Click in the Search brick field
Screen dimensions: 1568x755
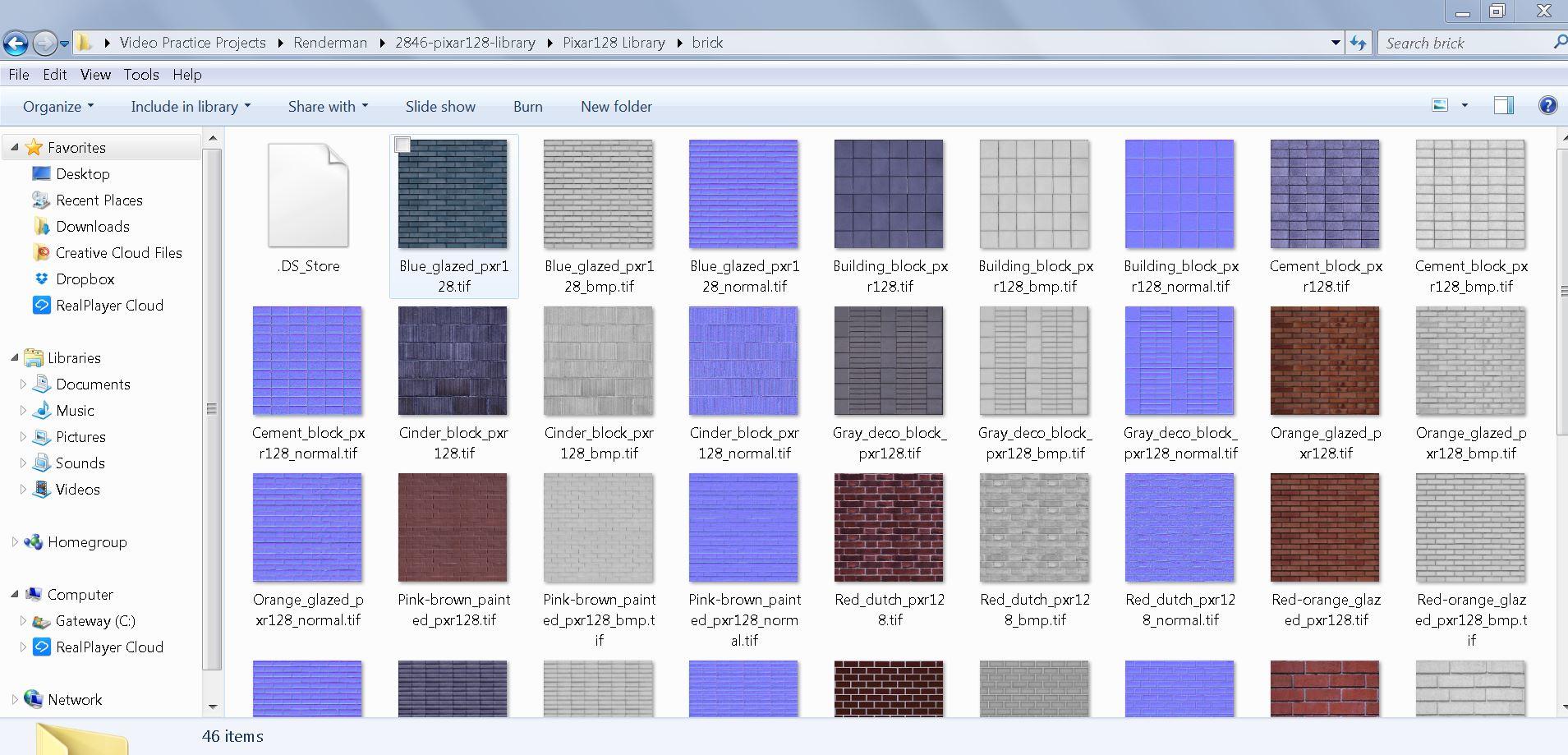pyautogui.click(x=1464, y=43)
